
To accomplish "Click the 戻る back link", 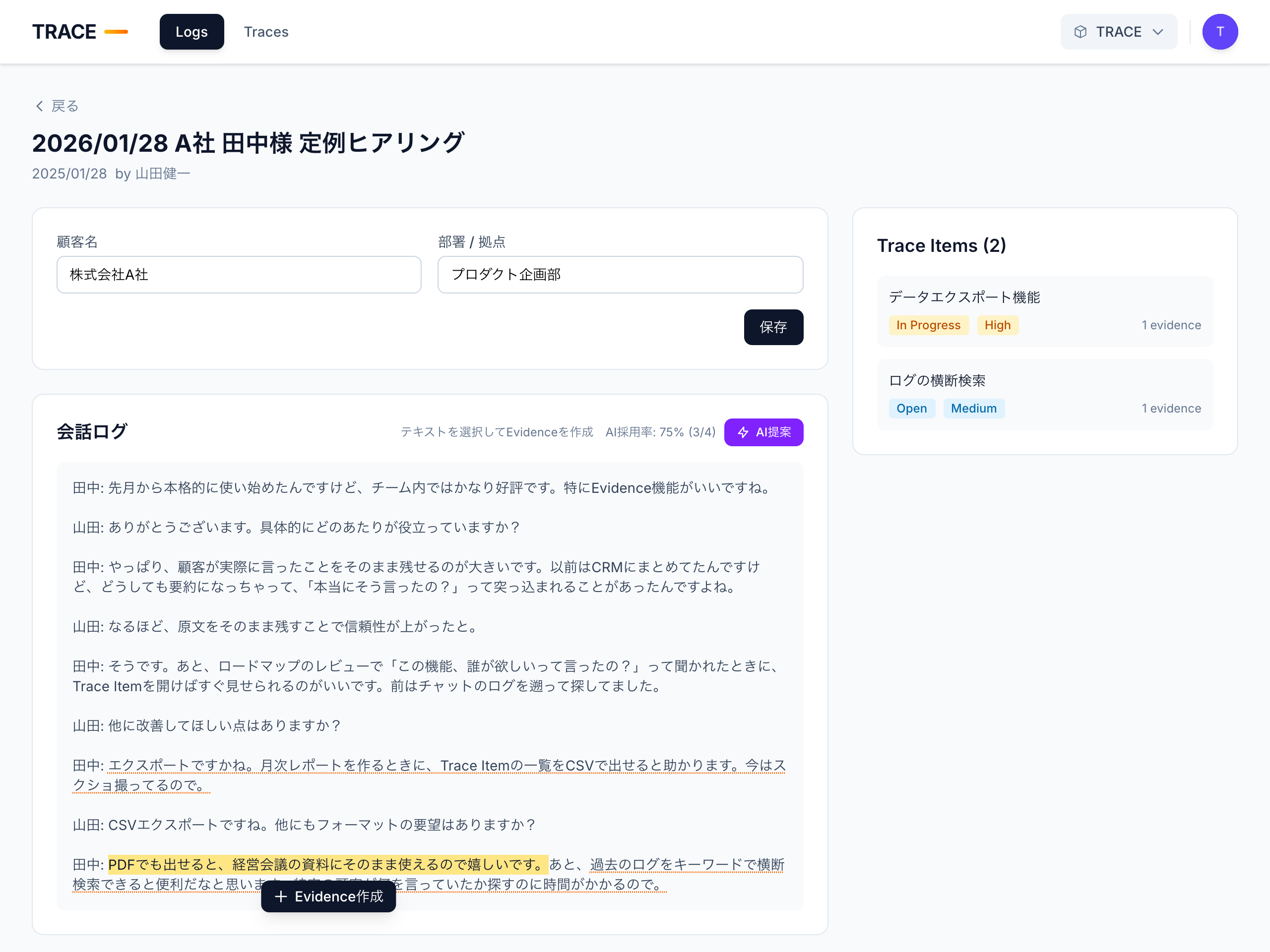I will (x=56, y=106).
